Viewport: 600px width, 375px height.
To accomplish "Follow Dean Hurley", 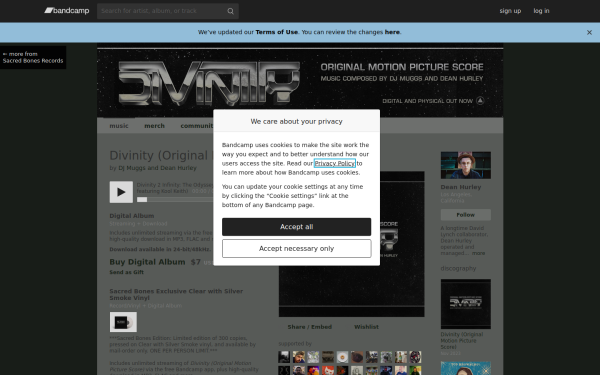I will coord(466,215).
